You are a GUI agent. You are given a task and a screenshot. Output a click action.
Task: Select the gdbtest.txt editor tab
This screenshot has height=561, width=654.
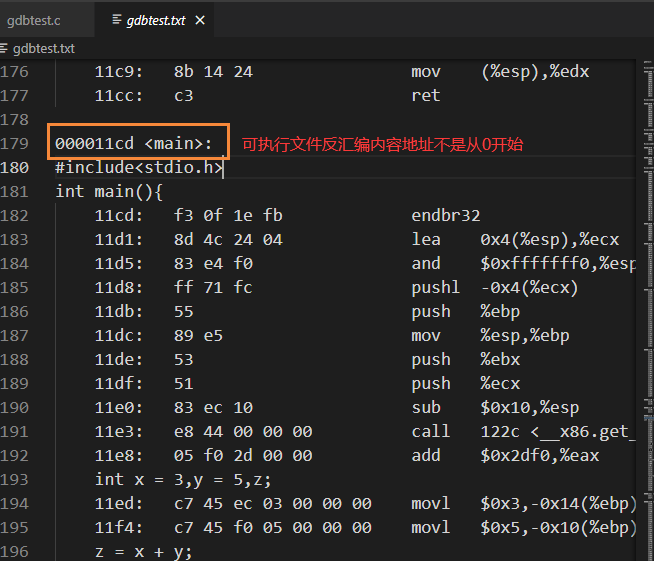(156, 20)
